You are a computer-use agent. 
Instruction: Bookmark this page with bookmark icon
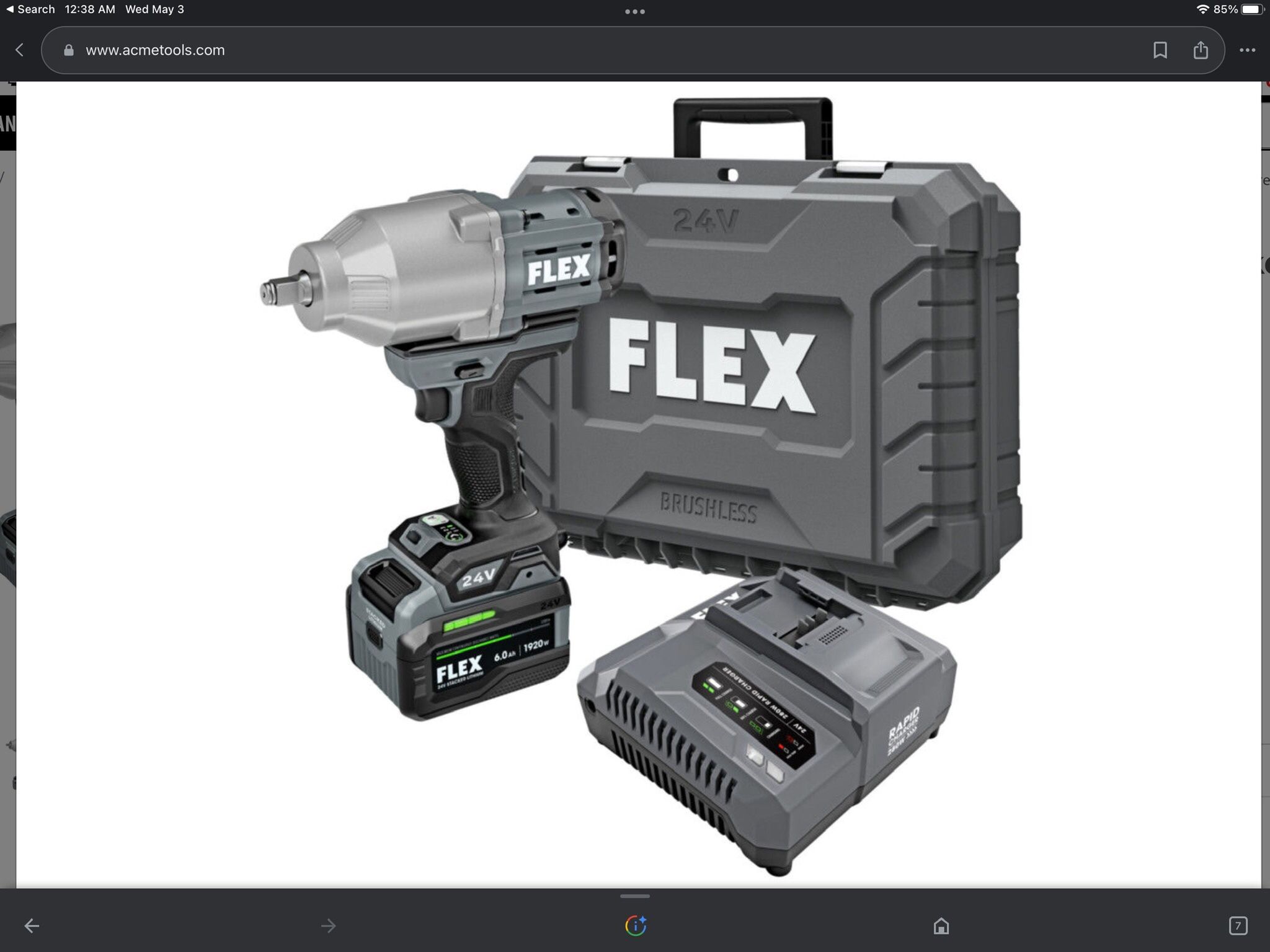click(x=1160, y=50)
